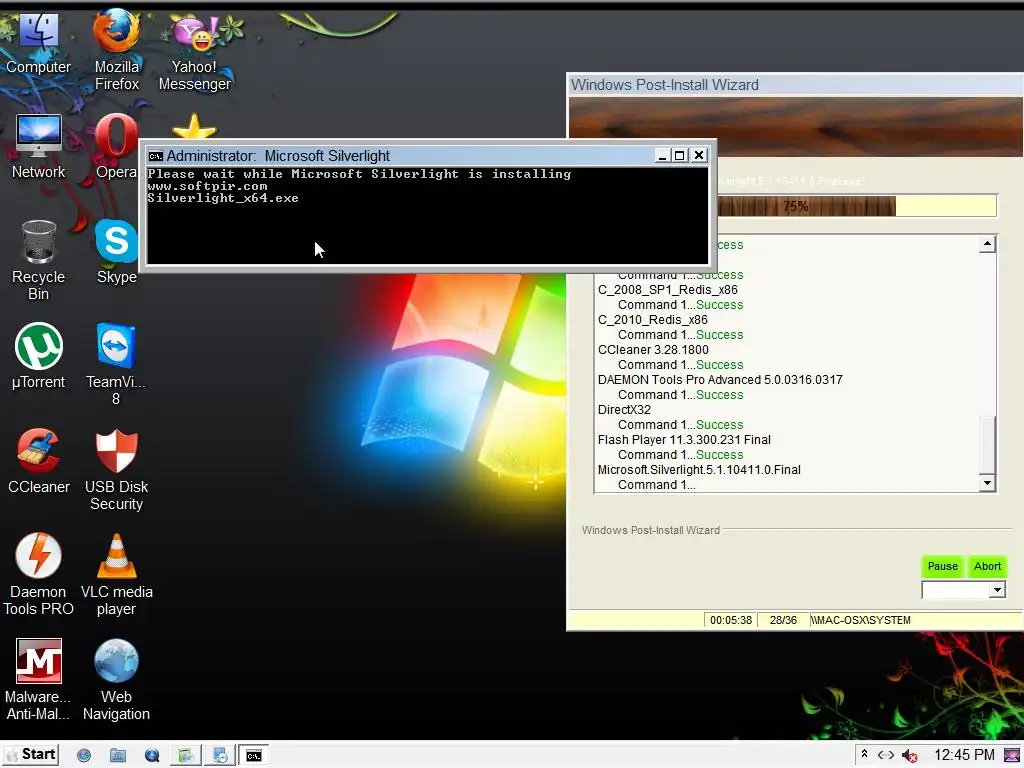Launch USB Disk Security
1024x768 pixels.
(x=116, y=470)
